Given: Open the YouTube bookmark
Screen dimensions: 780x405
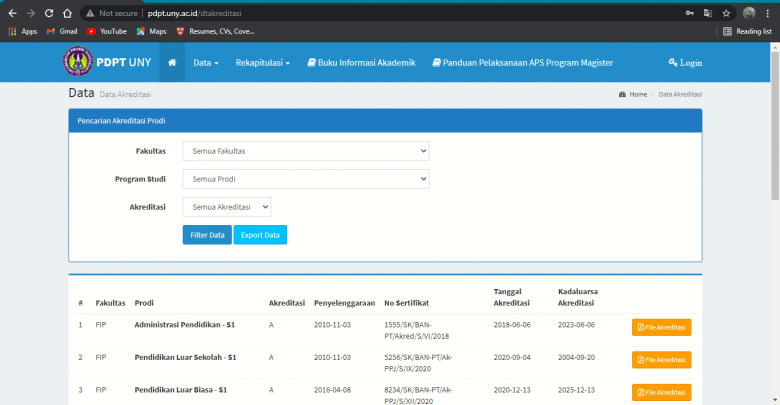Looking at the screenshot, I should 107,31.
